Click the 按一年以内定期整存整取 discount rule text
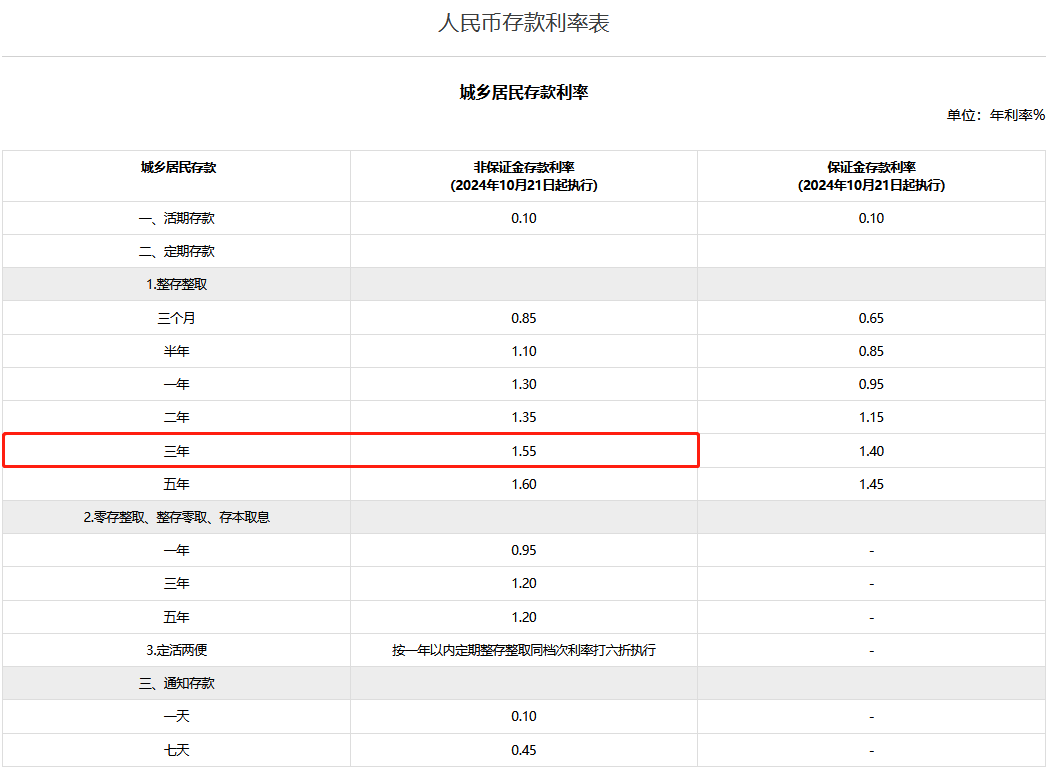 click(x=524, y=650)
